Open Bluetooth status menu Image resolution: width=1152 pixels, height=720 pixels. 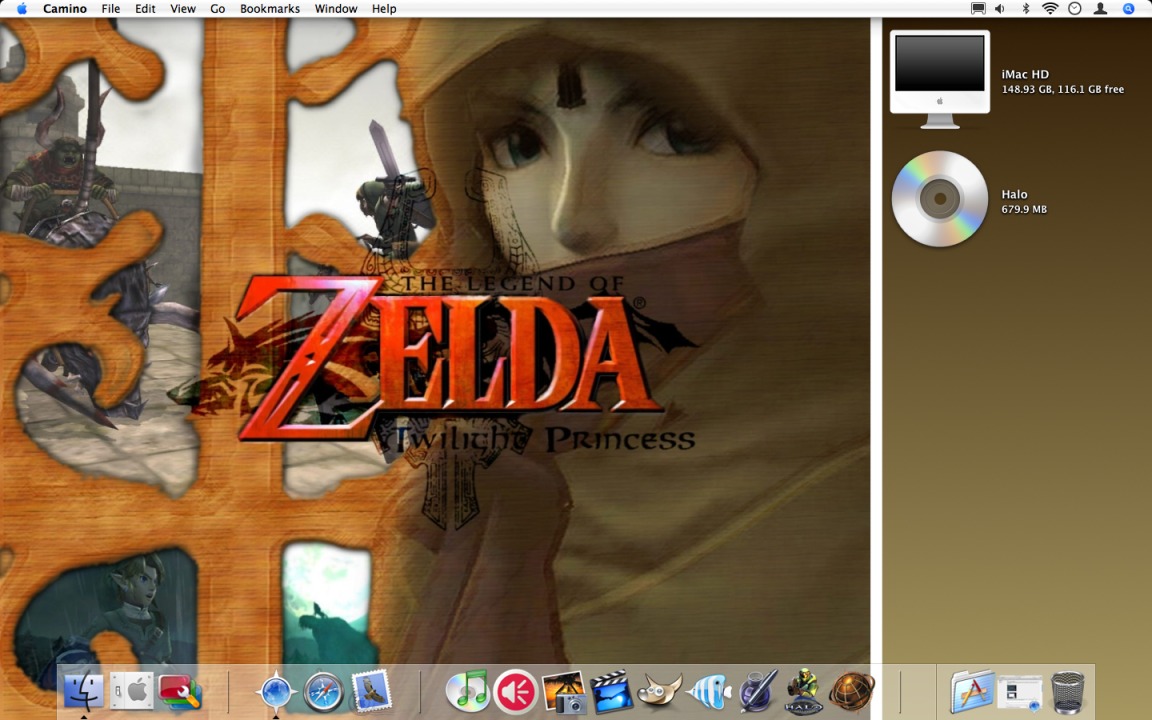click(1026, 9)
